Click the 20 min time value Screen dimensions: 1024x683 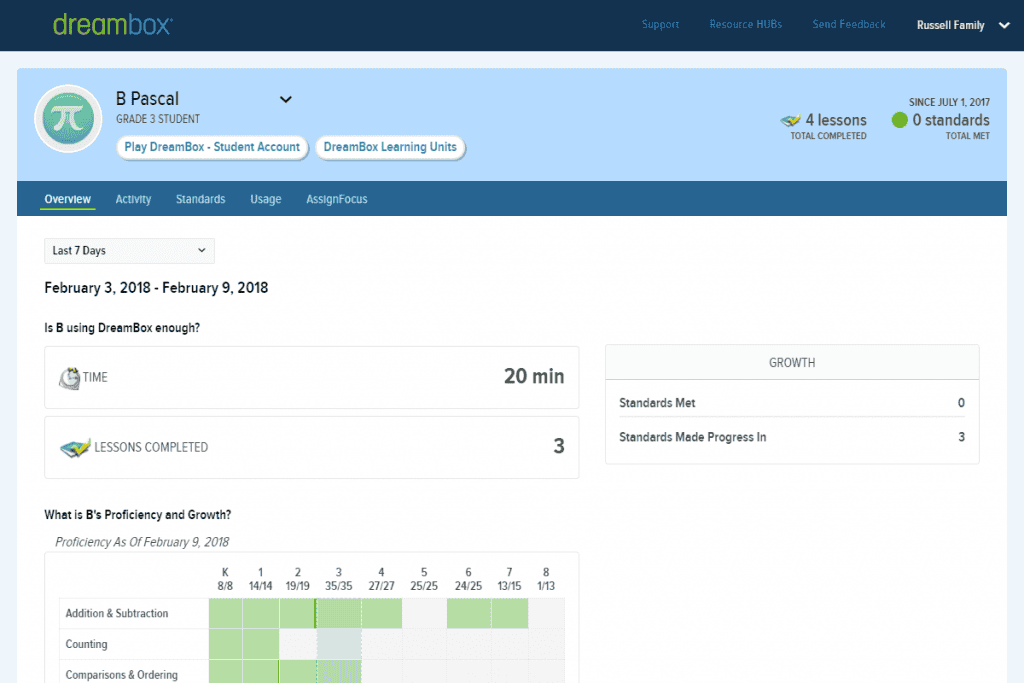click(x=534, y=376)
